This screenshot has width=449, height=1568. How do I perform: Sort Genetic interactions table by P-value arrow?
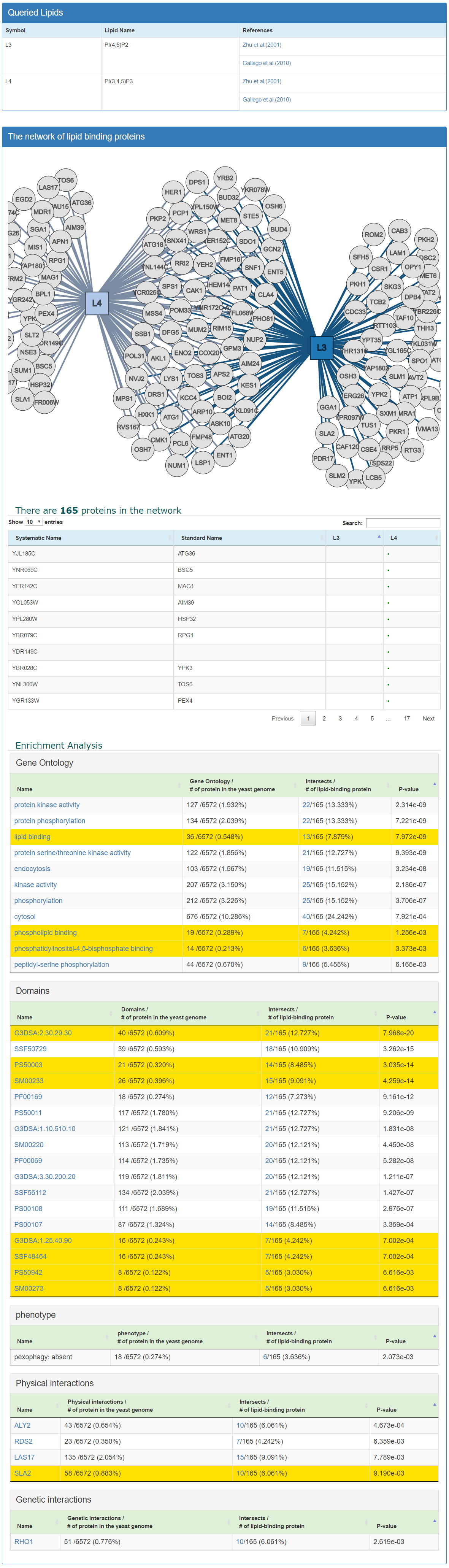pos(435,1520)
